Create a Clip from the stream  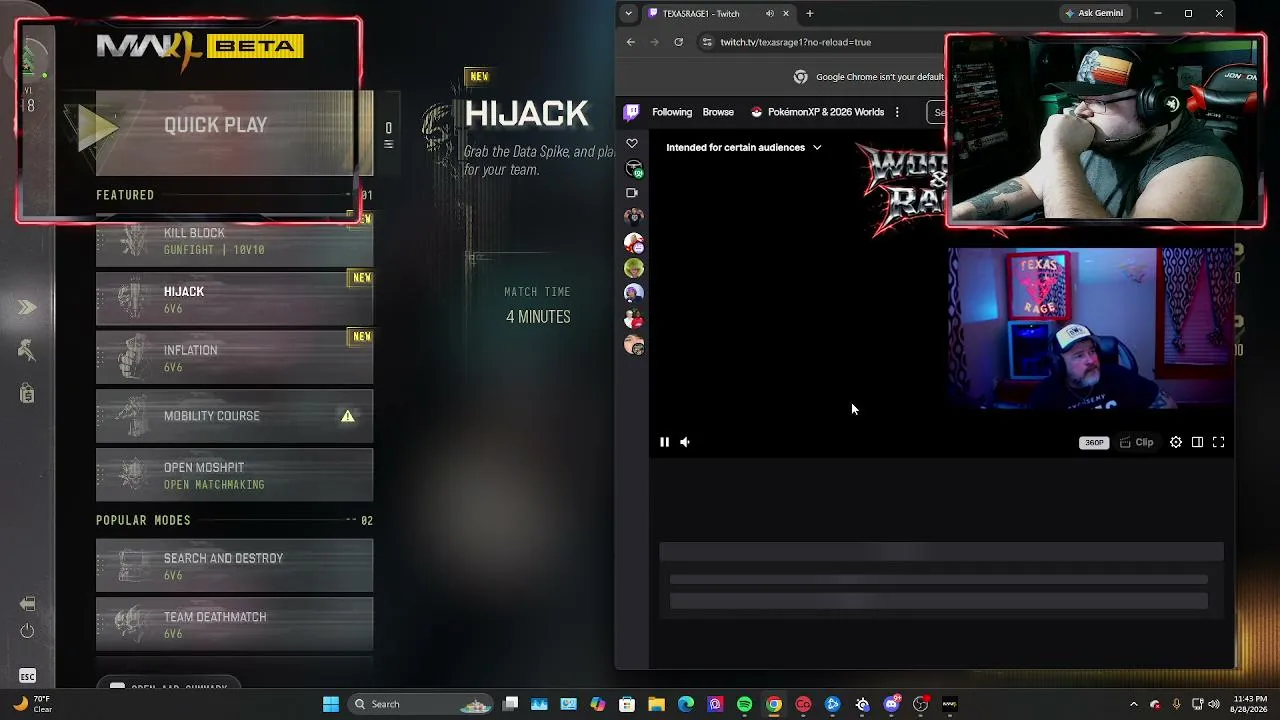1137,442
